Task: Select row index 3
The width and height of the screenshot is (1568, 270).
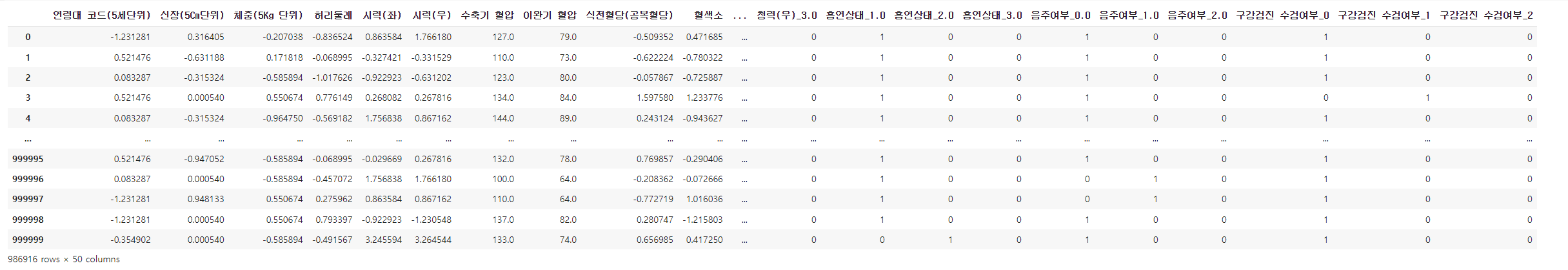Action: (x=28, y=98)
